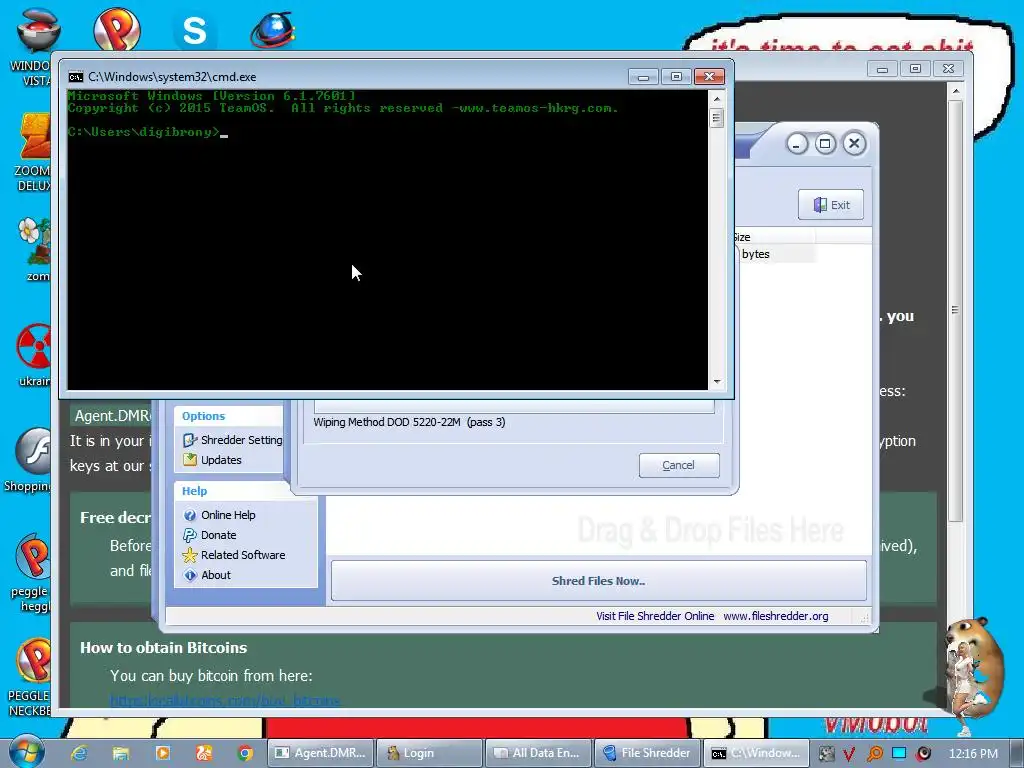Click the Options panel header

229,416
